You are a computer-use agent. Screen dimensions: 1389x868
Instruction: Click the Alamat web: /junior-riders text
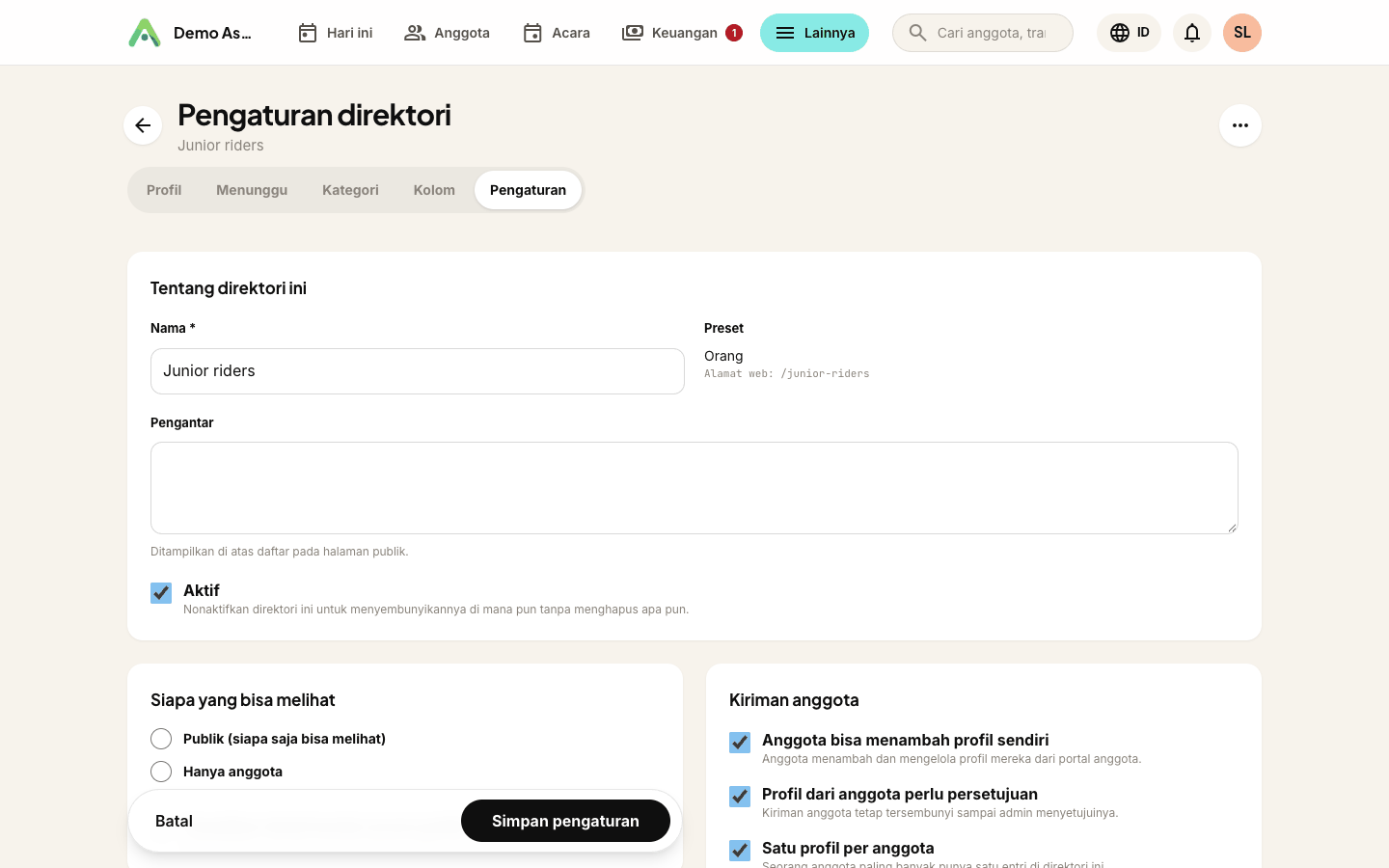[787, 374]
